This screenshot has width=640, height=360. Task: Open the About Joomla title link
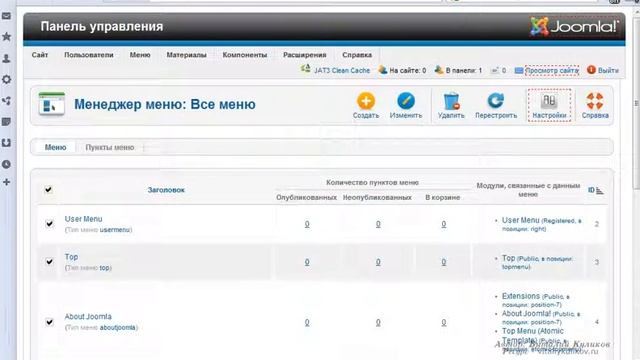(x=88, y=316)
